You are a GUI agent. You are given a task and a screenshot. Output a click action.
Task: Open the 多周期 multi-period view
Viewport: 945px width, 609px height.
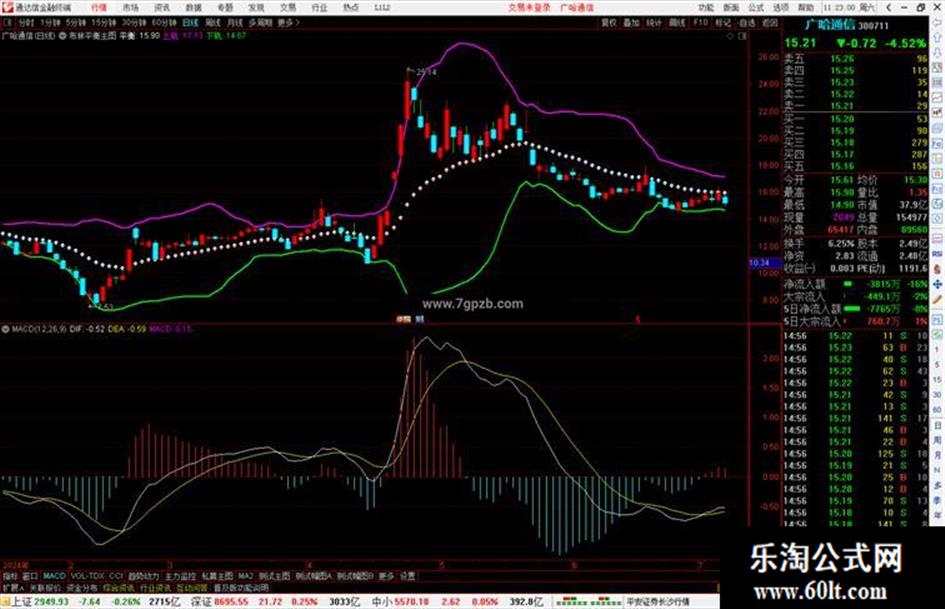[x=260, y=22]
